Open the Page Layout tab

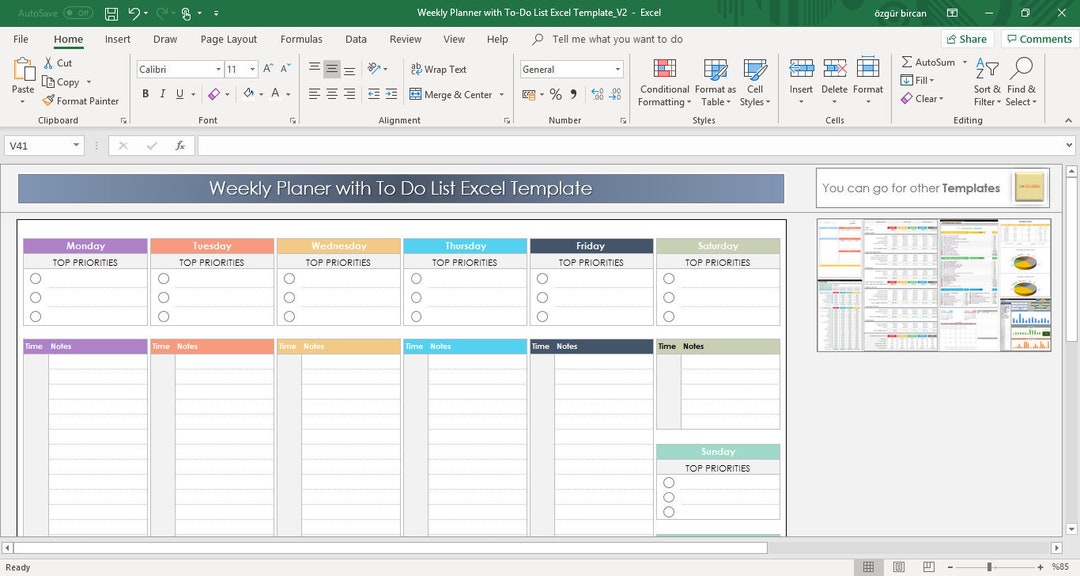point(228,39)
